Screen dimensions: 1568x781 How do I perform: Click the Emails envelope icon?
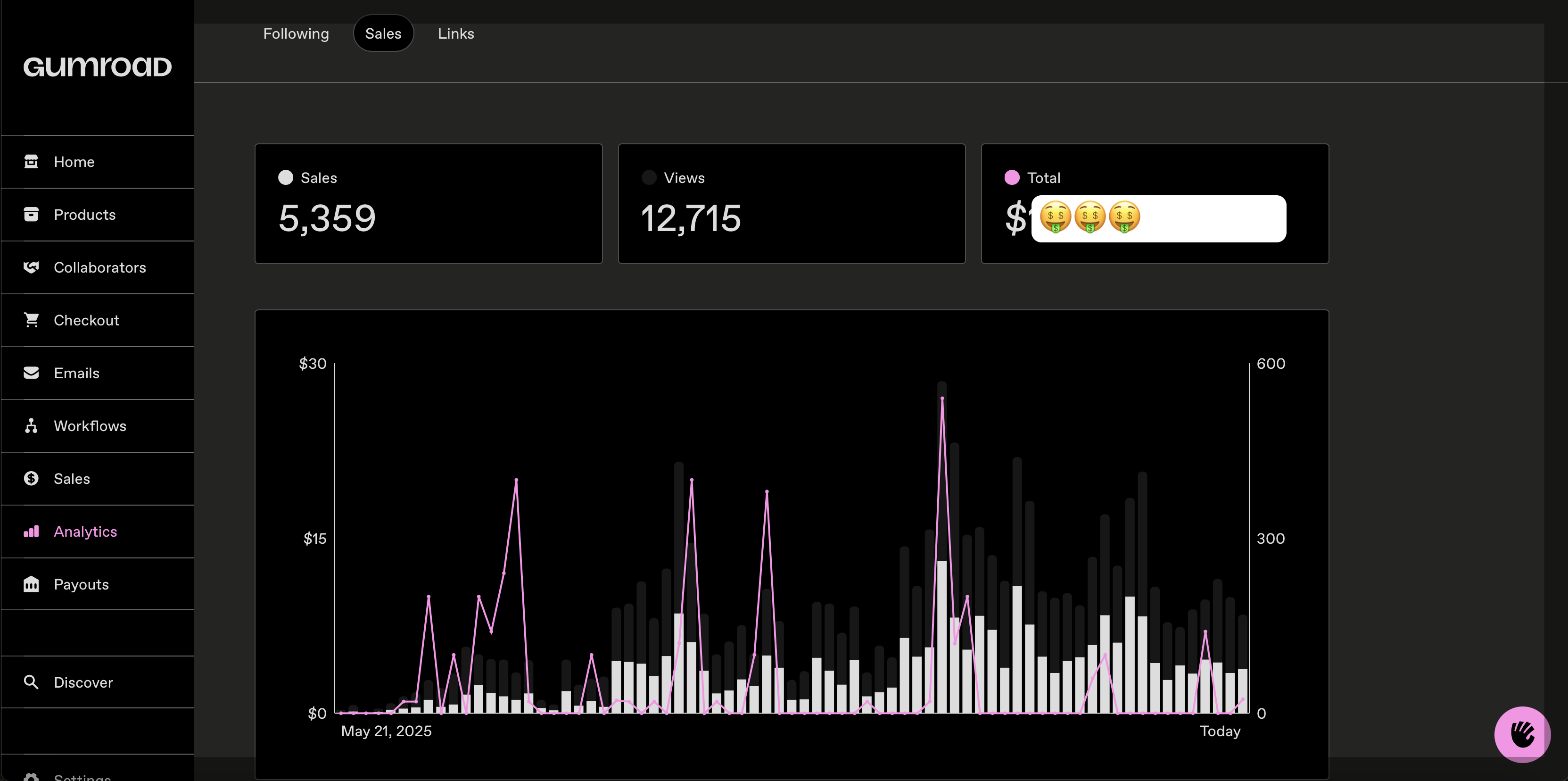tap(31, 373)
